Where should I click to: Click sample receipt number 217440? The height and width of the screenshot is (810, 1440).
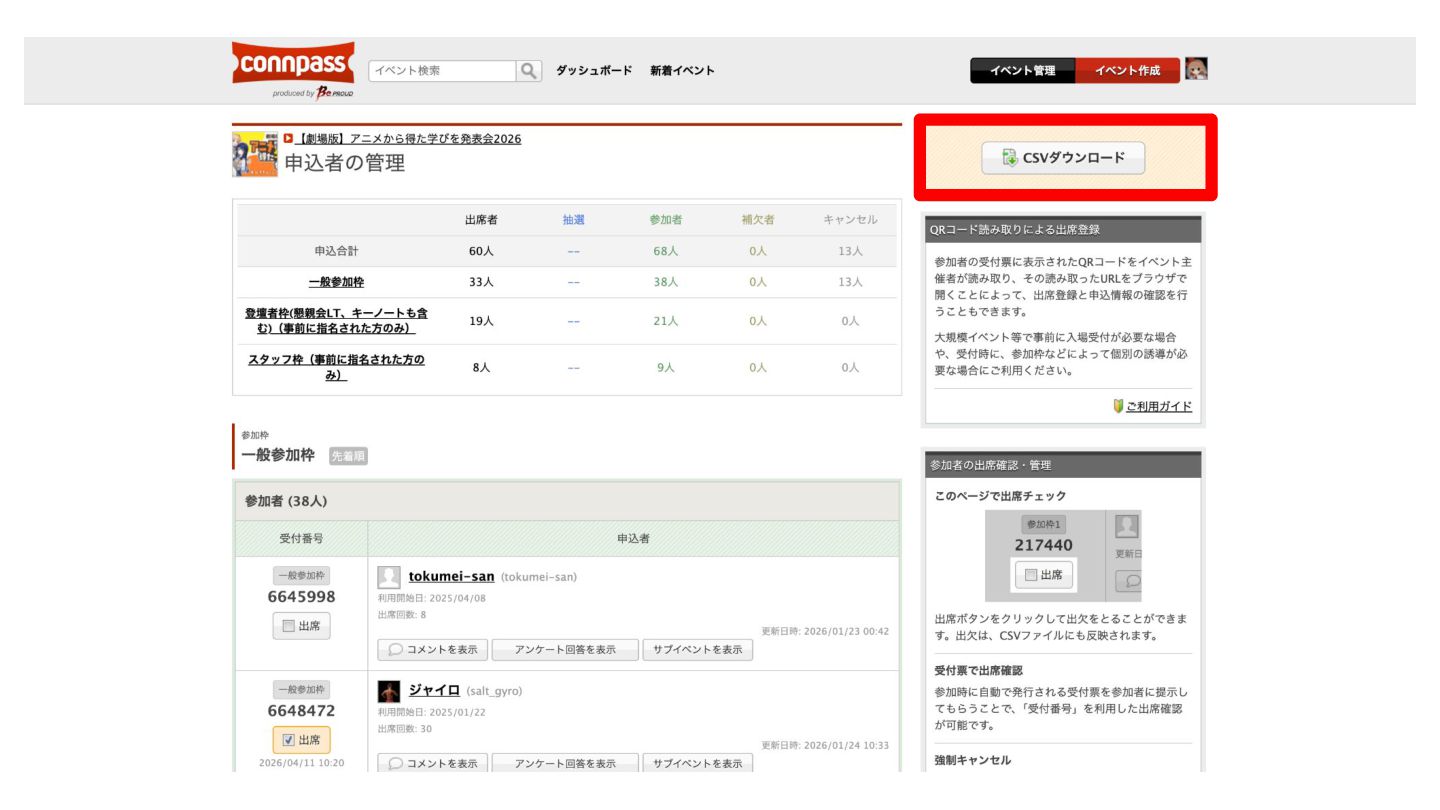coord(1043,545)
